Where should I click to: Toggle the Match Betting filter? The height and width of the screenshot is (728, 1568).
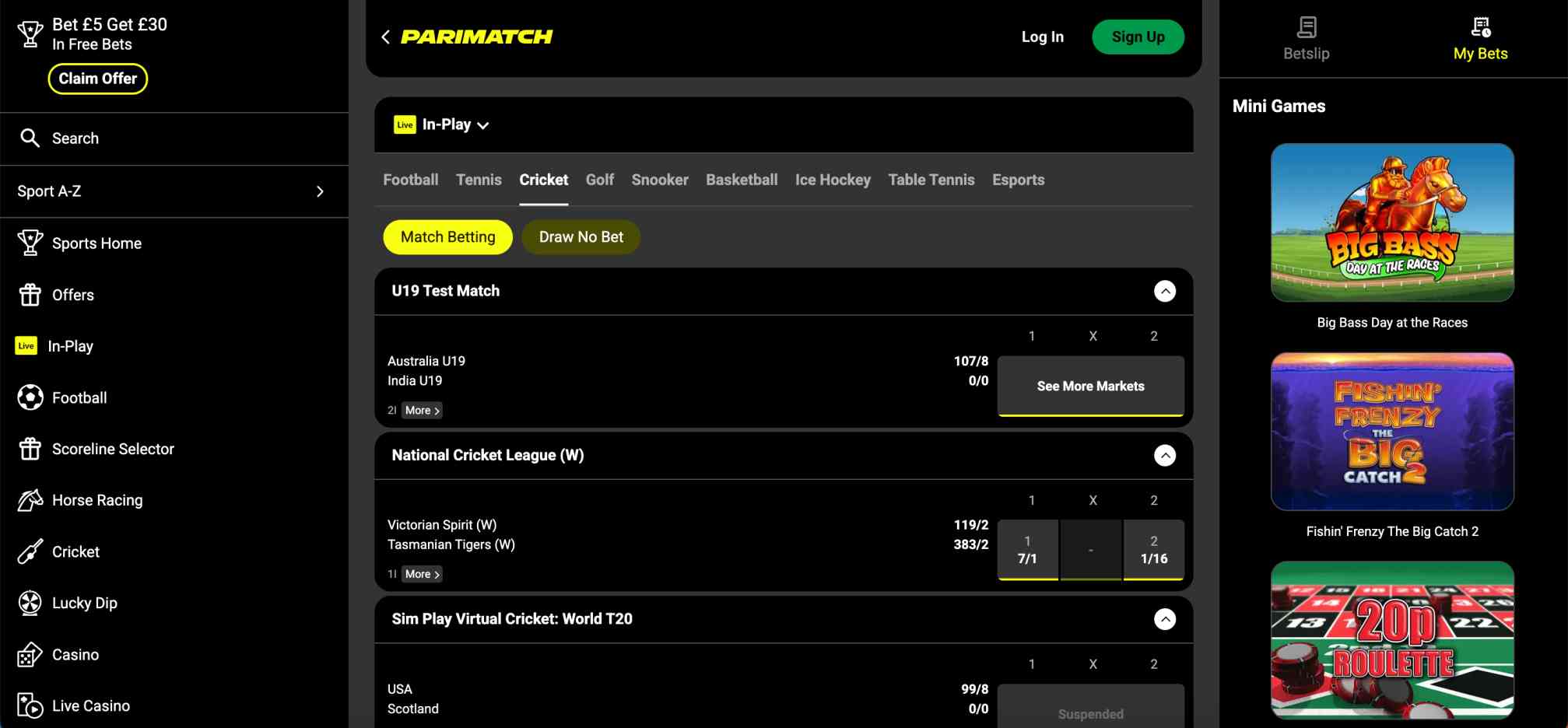click(447, 236)
